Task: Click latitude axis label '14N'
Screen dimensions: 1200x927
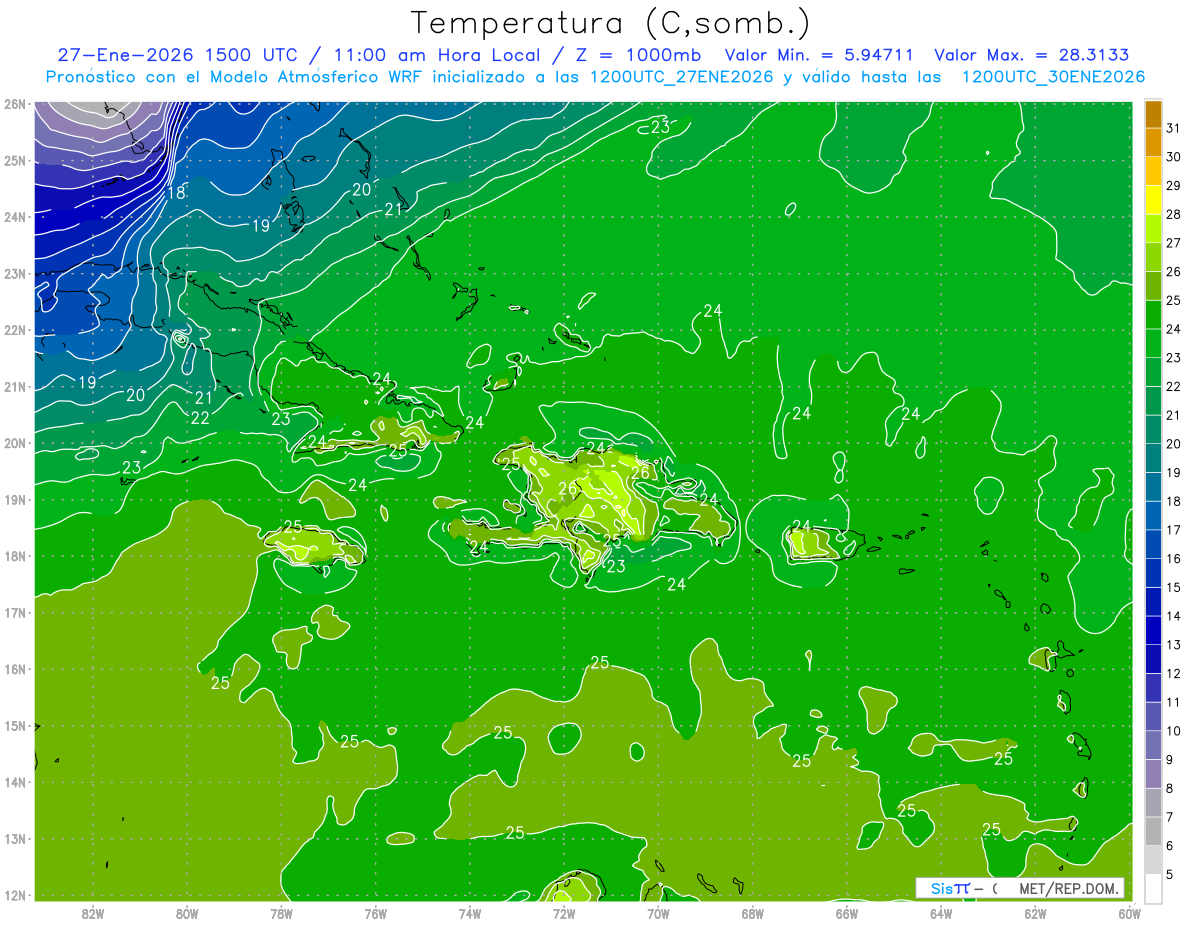Action: click(15, 782)
